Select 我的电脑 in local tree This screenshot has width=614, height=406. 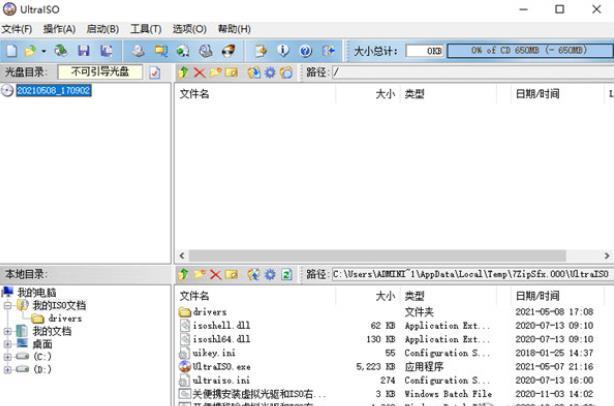pyautogui.click(x=37, y=292)
